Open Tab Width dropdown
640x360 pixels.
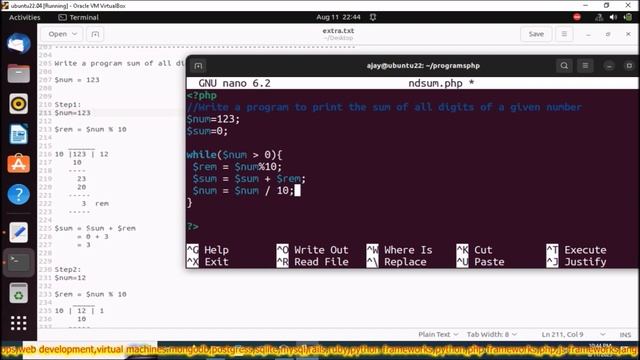click(x=491, y=335)
